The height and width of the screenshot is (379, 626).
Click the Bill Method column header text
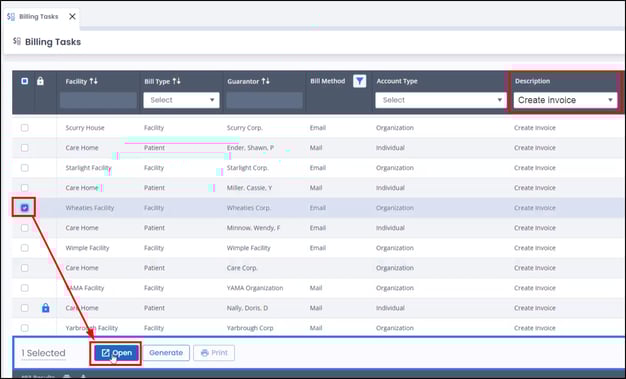(328, 81)
